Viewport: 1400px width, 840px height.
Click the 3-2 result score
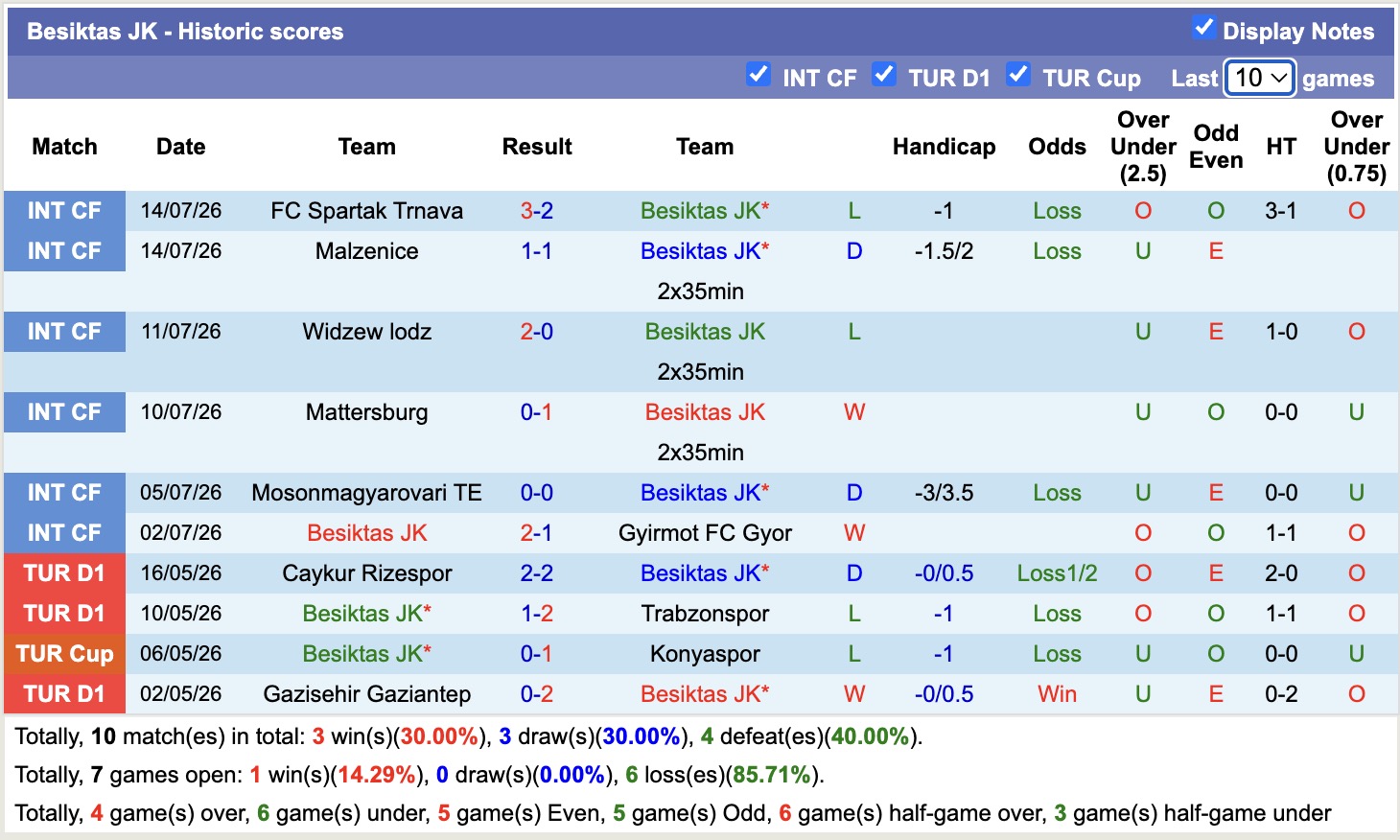[x=537, y=211]
